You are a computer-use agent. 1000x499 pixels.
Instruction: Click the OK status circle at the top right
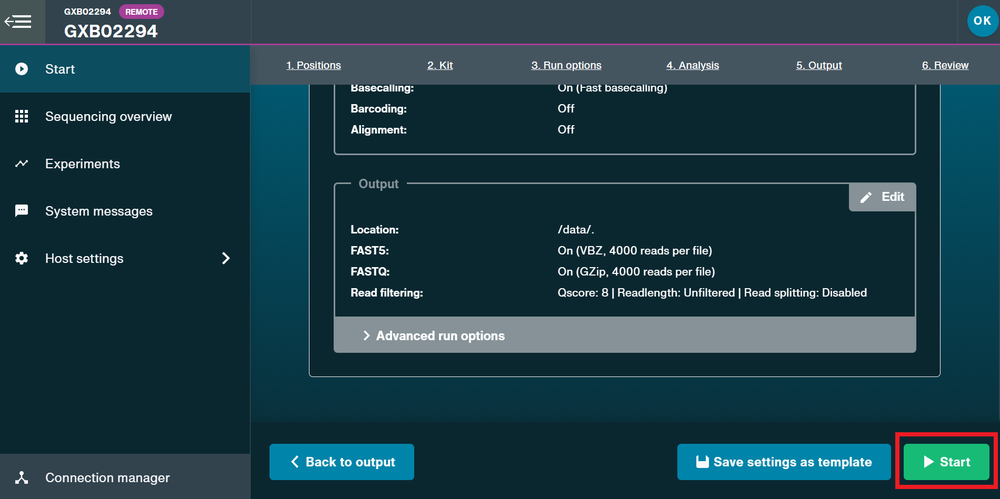click(x=982, y=21)
